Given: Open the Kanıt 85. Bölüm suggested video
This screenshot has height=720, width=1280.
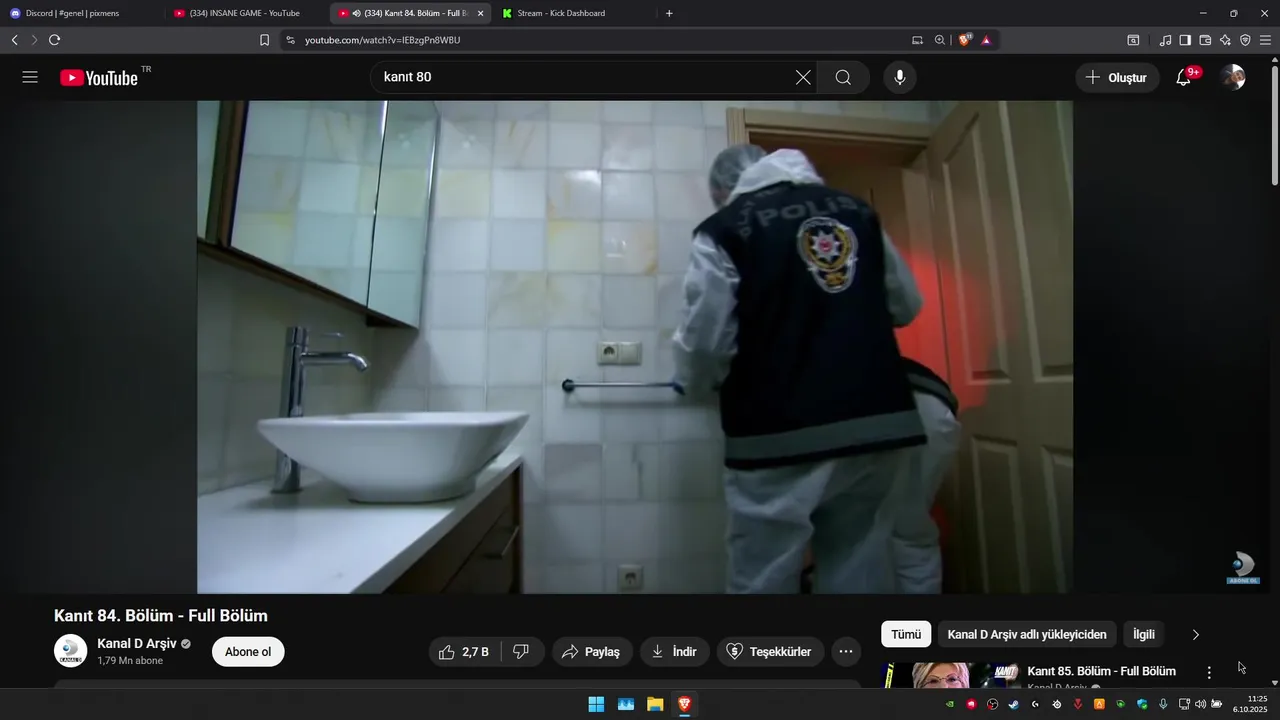Looking at the screenshot, I should [1101, 671].
